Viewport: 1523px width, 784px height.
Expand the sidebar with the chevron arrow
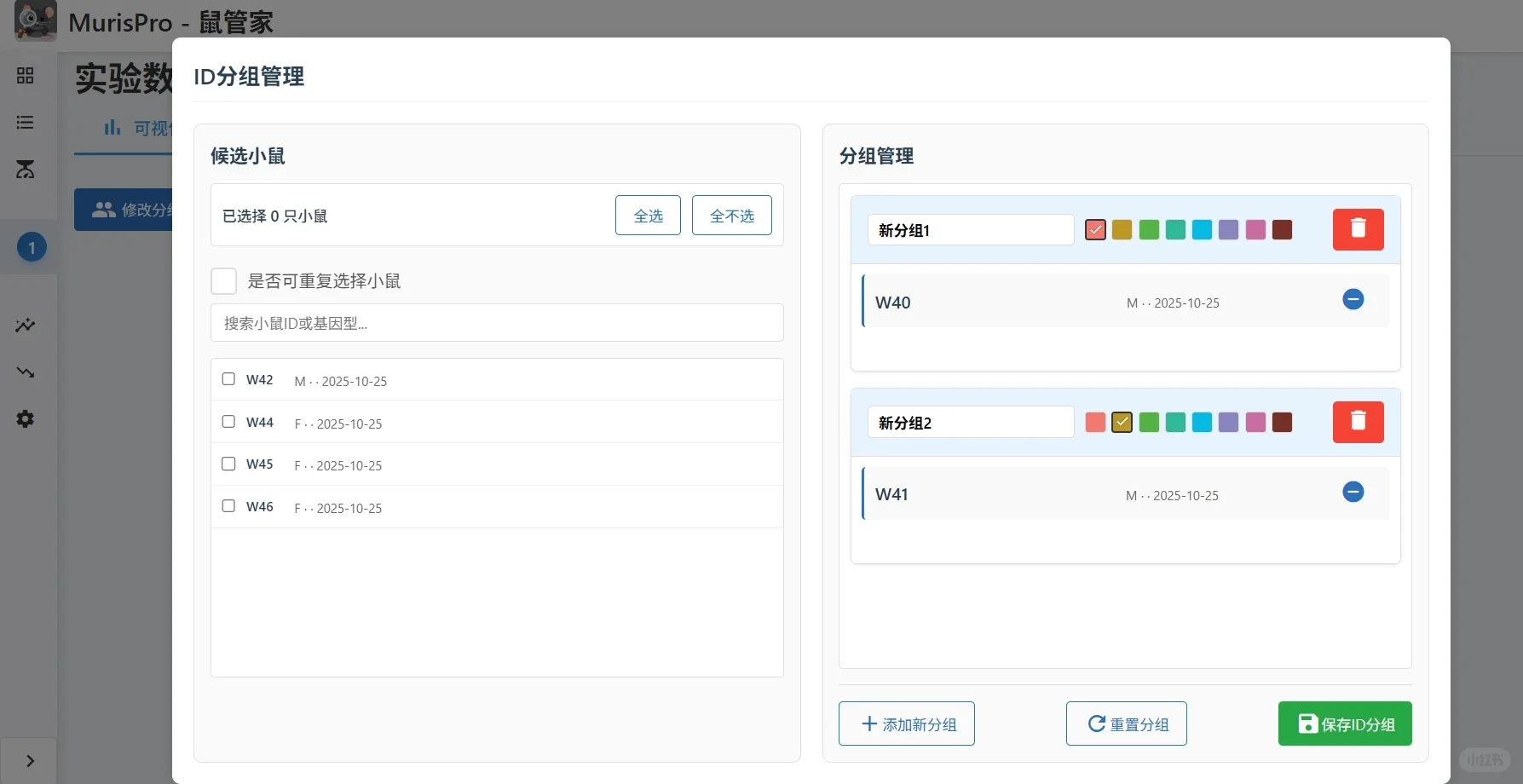30,761
